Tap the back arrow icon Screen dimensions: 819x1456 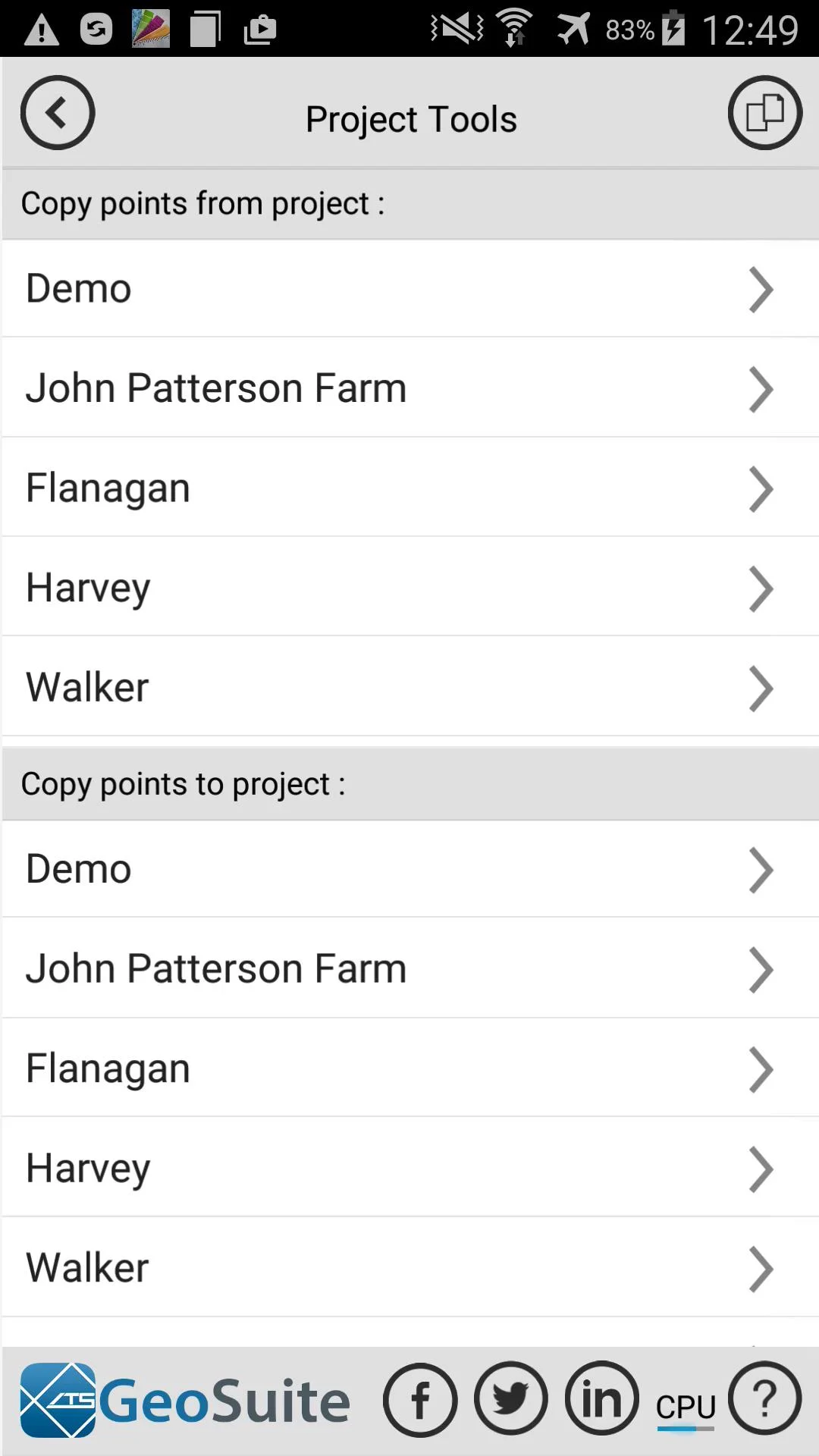[x=57, y=113]
